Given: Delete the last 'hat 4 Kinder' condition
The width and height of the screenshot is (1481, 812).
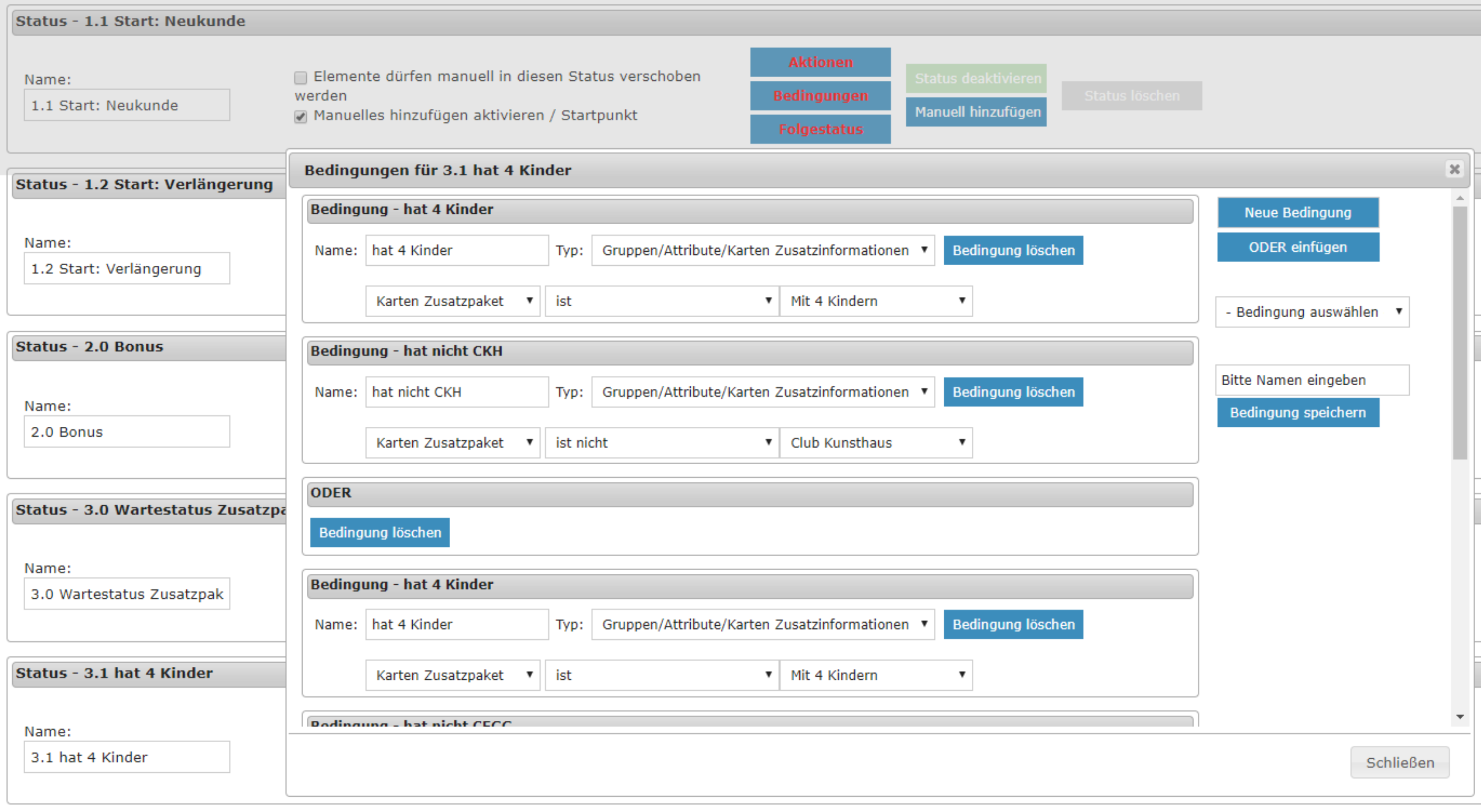Looking at the screenshot, I should (1013, 624).
